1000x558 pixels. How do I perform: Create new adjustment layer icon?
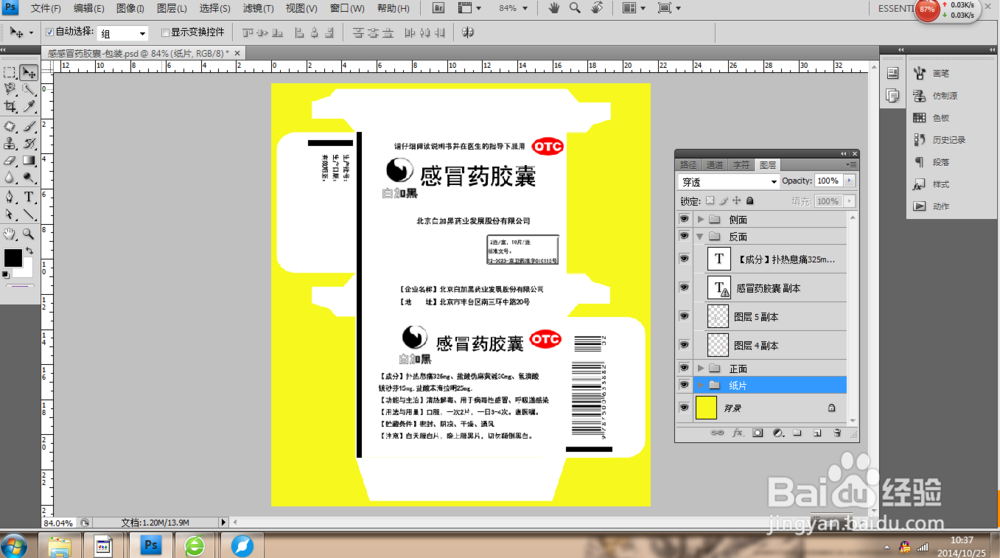pyautogui.click(x=777, y=433)
